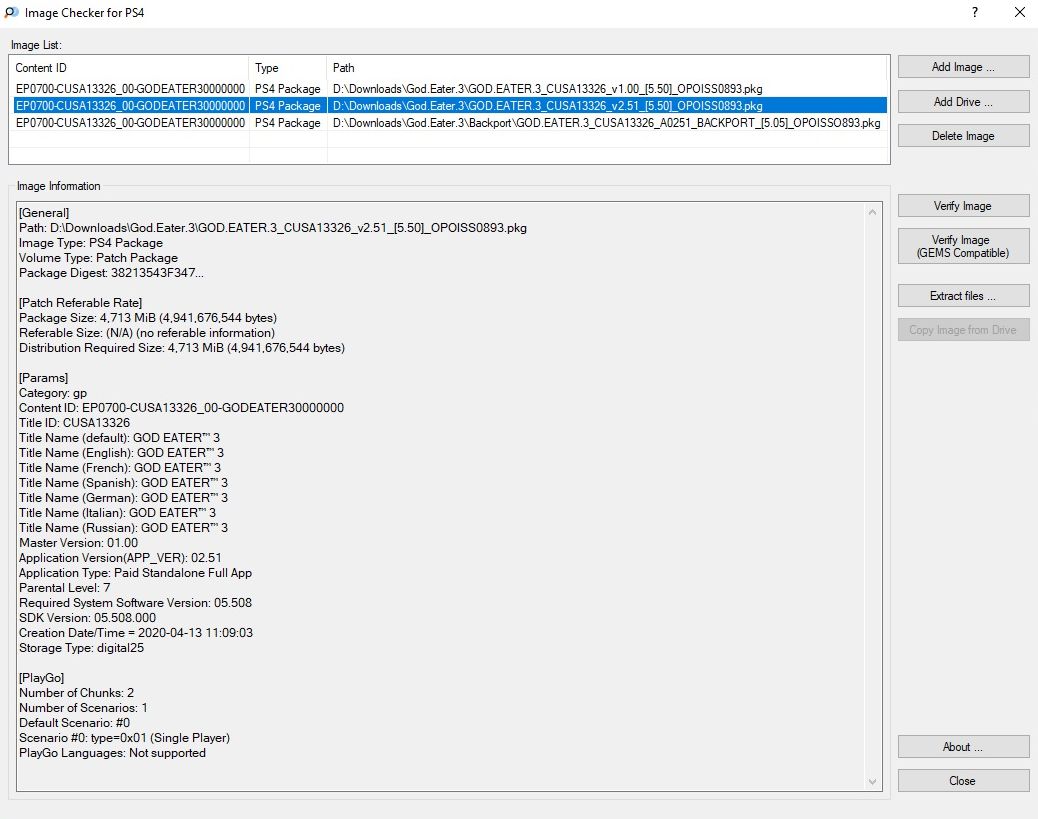Click the Image Checker app icon in title bar
Image resolution: width=1038 pixels, height=819 pixels.
[x=11, y=13]
